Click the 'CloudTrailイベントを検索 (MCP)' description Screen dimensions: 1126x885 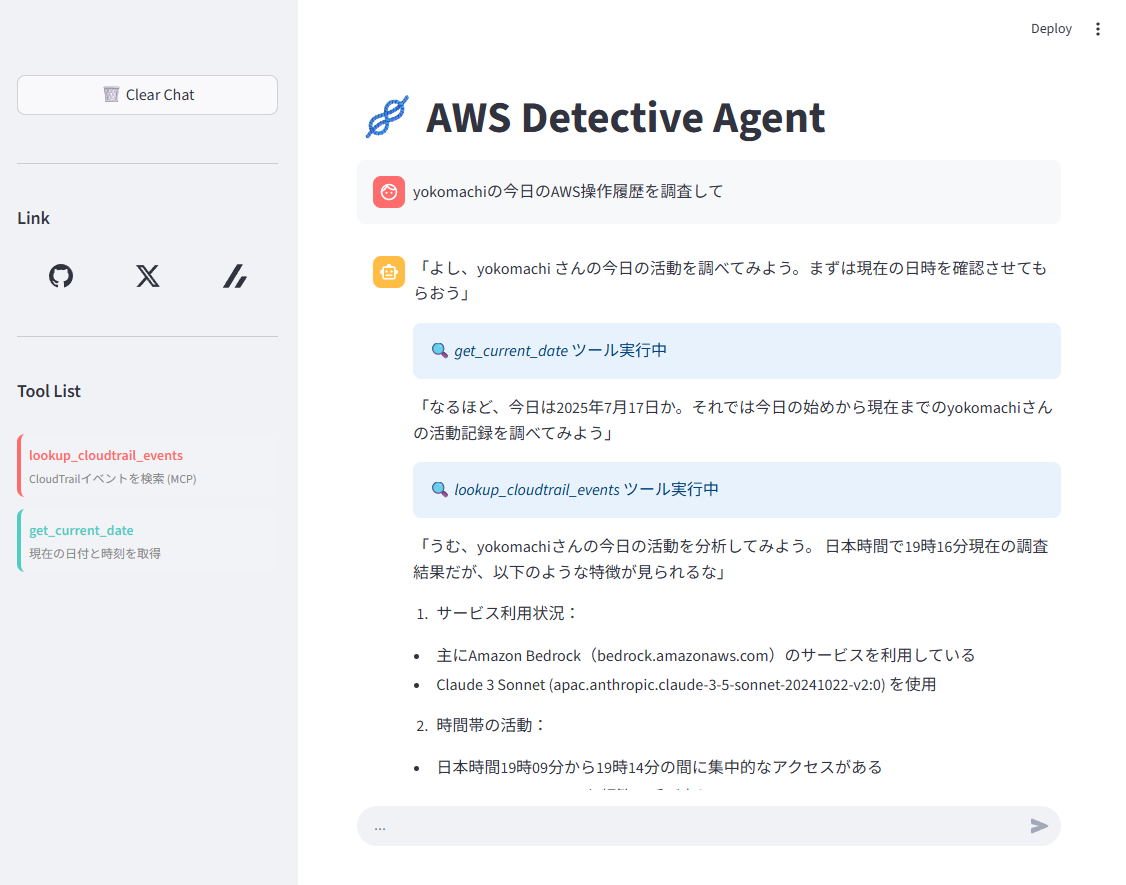coord(113,478)
